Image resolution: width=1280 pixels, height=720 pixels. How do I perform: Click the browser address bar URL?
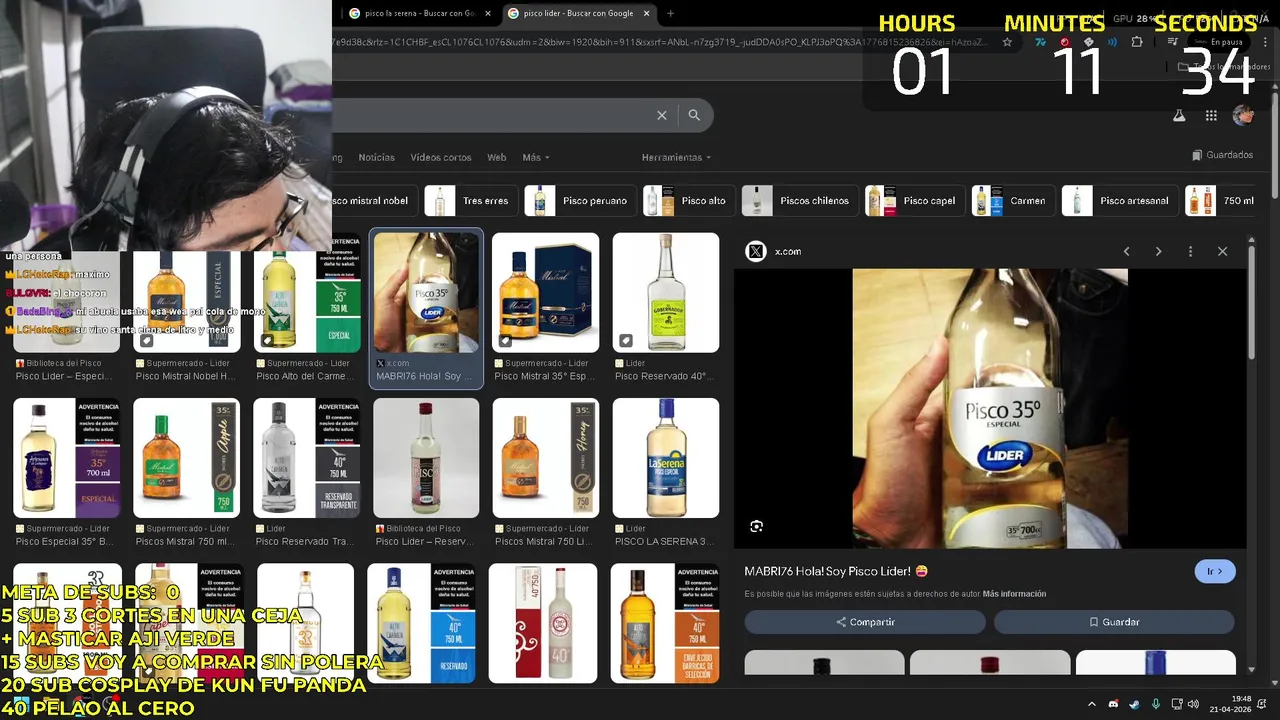(x=660, y=42)
